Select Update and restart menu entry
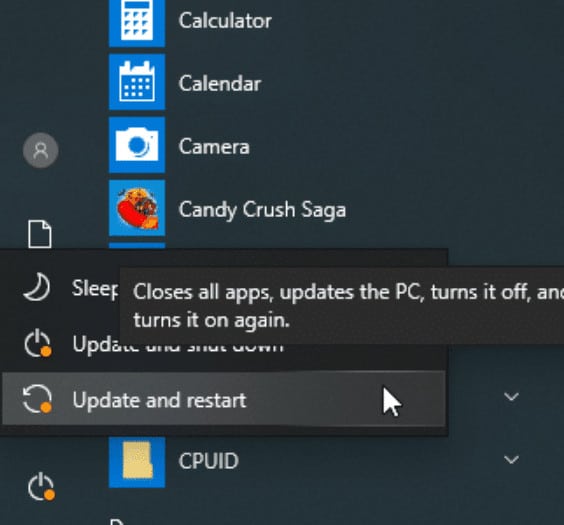 (x=224, y=398)
